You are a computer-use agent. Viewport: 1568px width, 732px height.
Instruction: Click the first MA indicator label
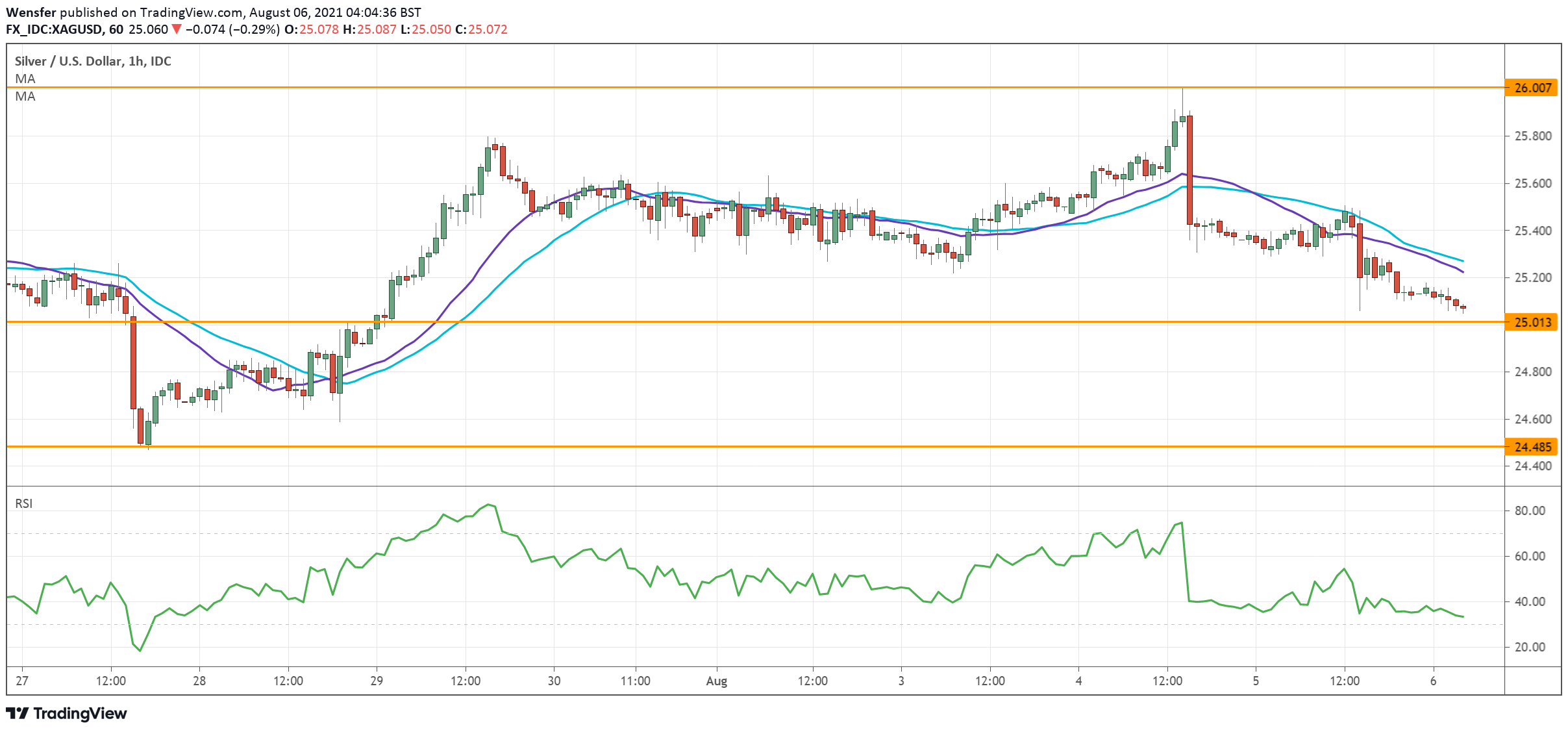pos(25,79)
